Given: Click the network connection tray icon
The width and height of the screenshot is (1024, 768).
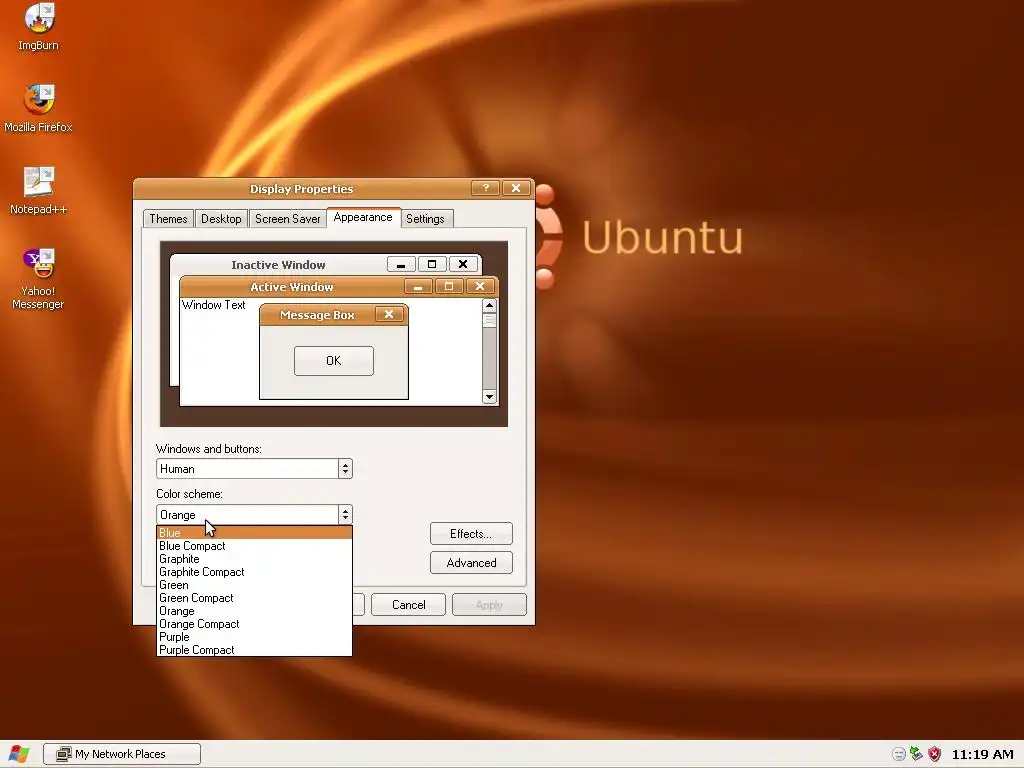Looking at the screenshot, I should click(916, 754).
